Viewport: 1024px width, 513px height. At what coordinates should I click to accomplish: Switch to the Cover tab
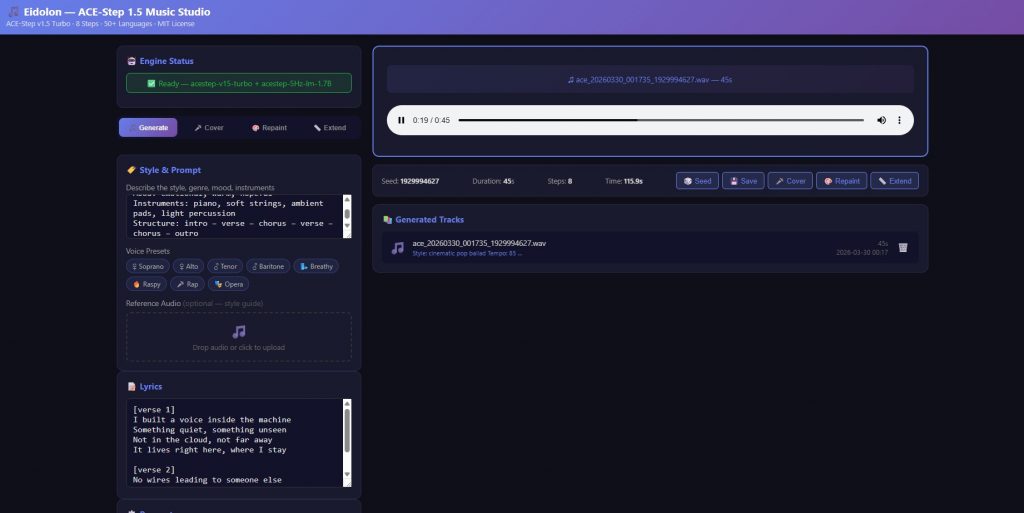(208, 127)
